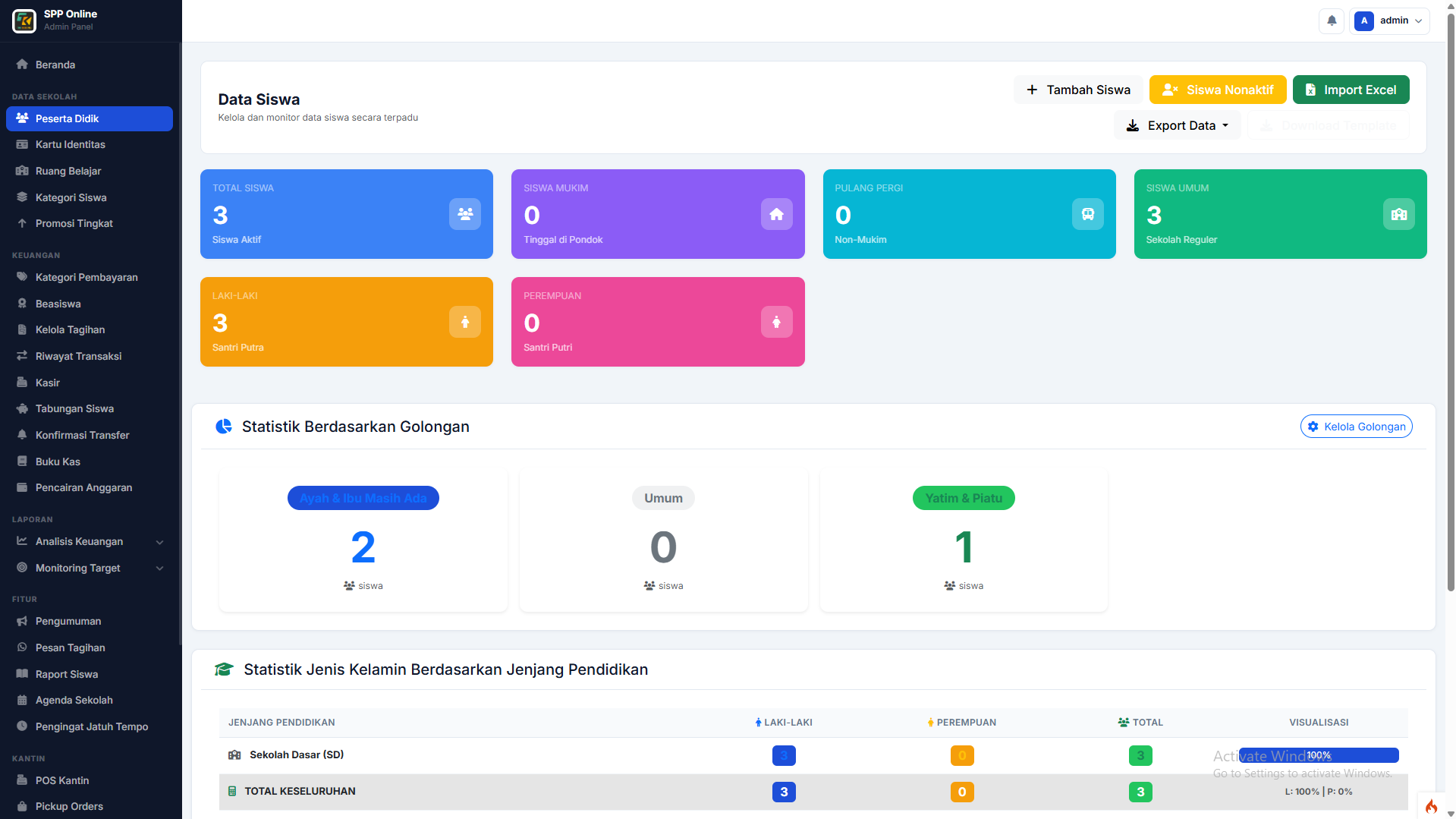
Task: Click the Total Siswa group icon
Action: pyautogui.click(x=465, y=214)
